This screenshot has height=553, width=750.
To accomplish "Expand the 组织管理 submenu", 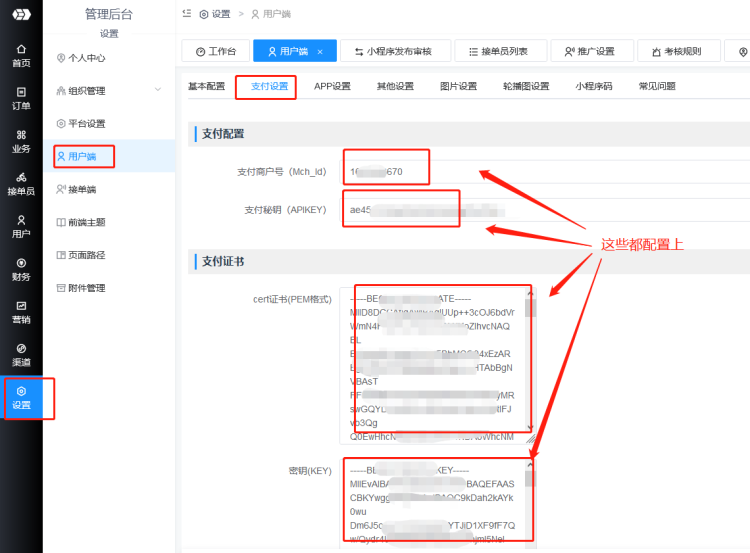I will point(158,91).
